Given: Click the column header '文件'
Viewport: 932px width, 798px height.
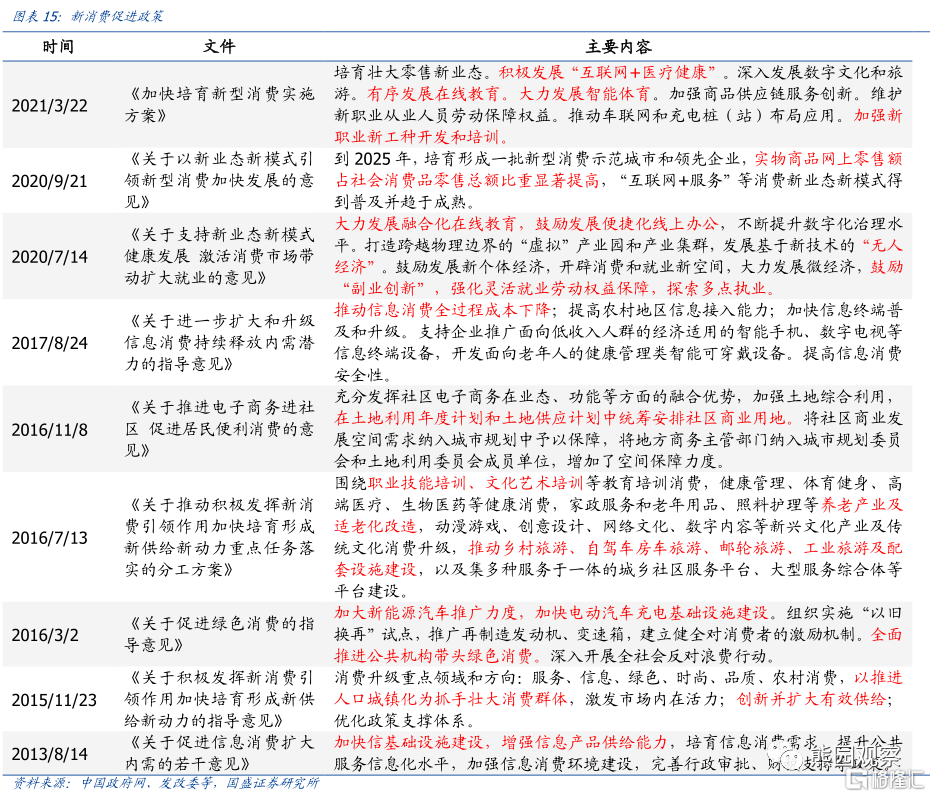Looking at the screenshot, I should (x=219, y=46).
